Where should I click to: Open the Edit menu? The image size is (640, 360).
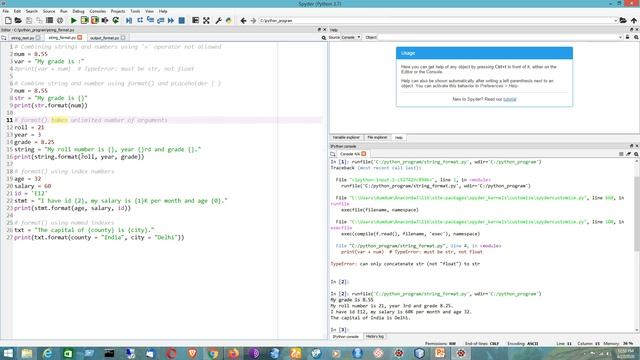coord(17,11)
